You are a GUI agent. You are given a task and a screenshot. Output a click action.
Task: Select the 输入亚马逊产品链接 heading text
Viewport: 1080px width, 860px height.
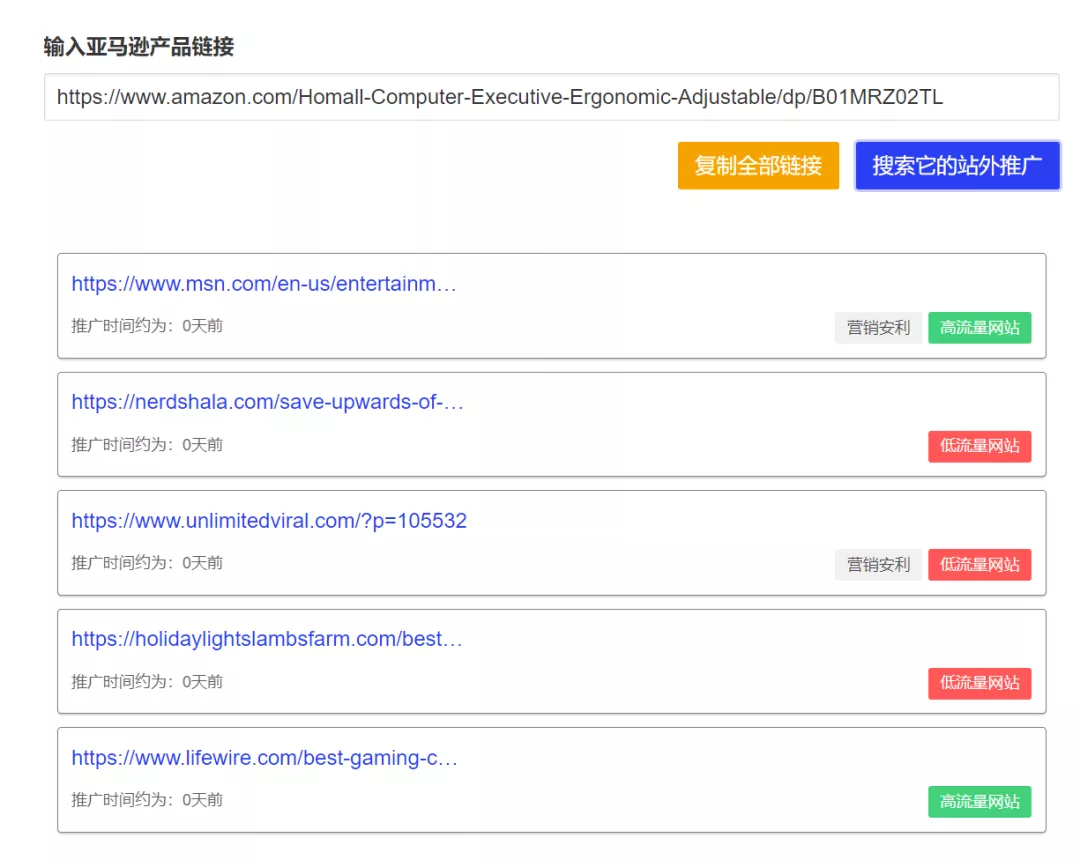[x=138, y=47]
